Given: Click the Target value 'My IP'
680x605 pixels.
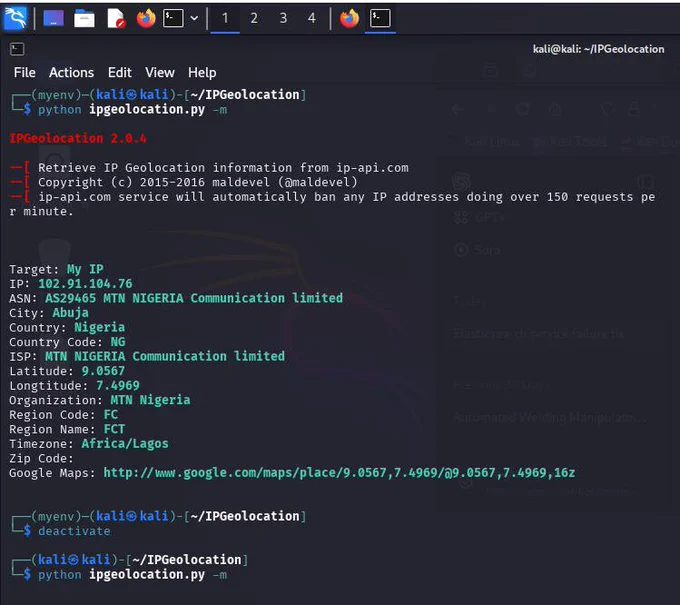Looking at the screenshot, I should (85, 269).
